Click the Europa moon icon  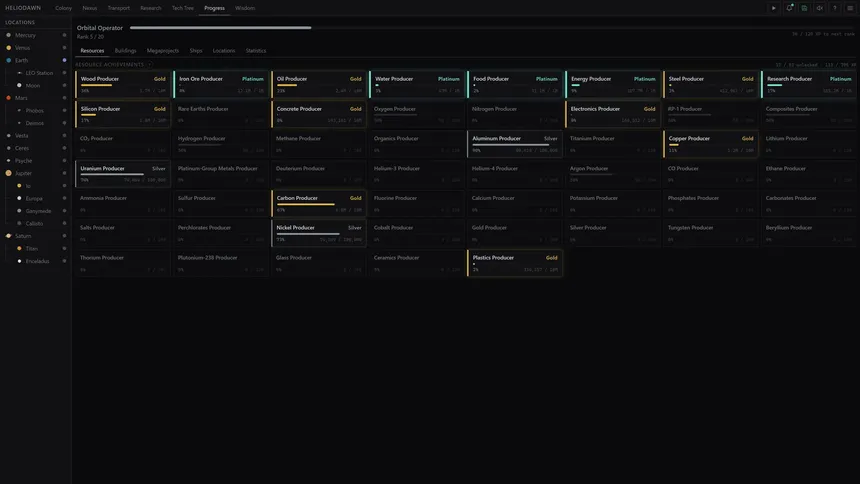point(19,199)
